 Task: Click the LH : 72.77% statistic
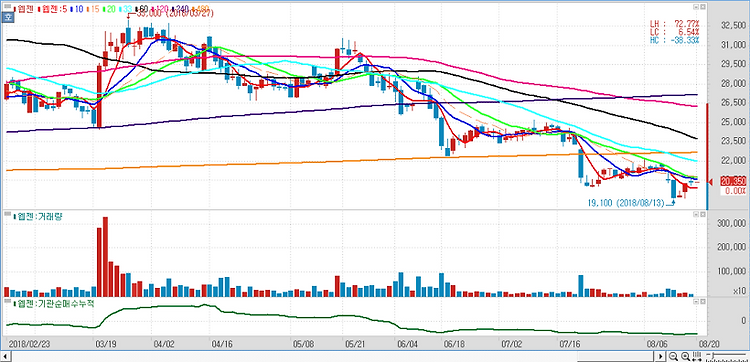pyautogui.click(x=674, y=23)
